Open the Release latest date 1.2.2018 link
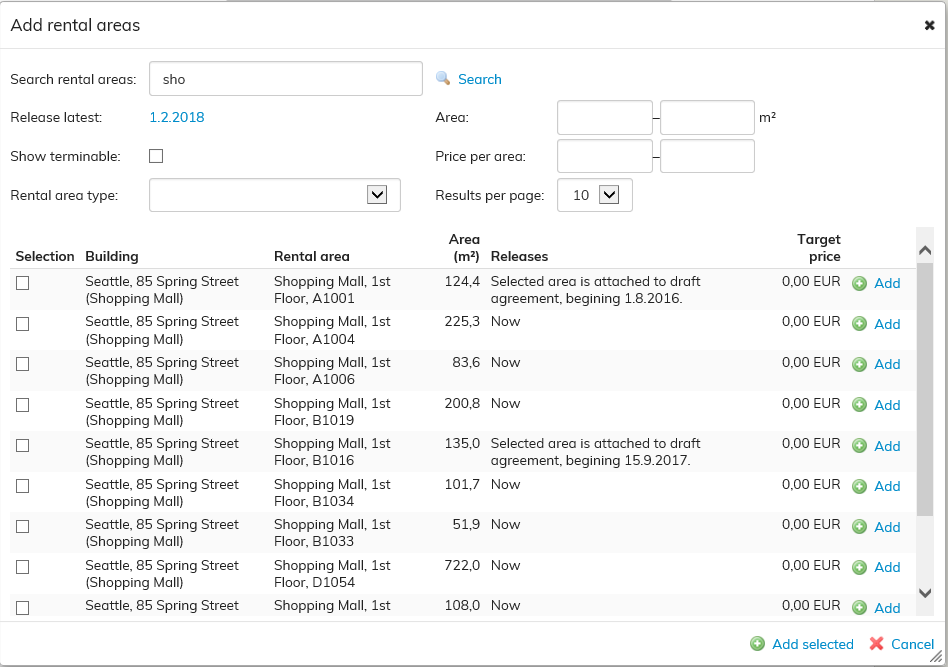948x667 pixels. [177, 117]
